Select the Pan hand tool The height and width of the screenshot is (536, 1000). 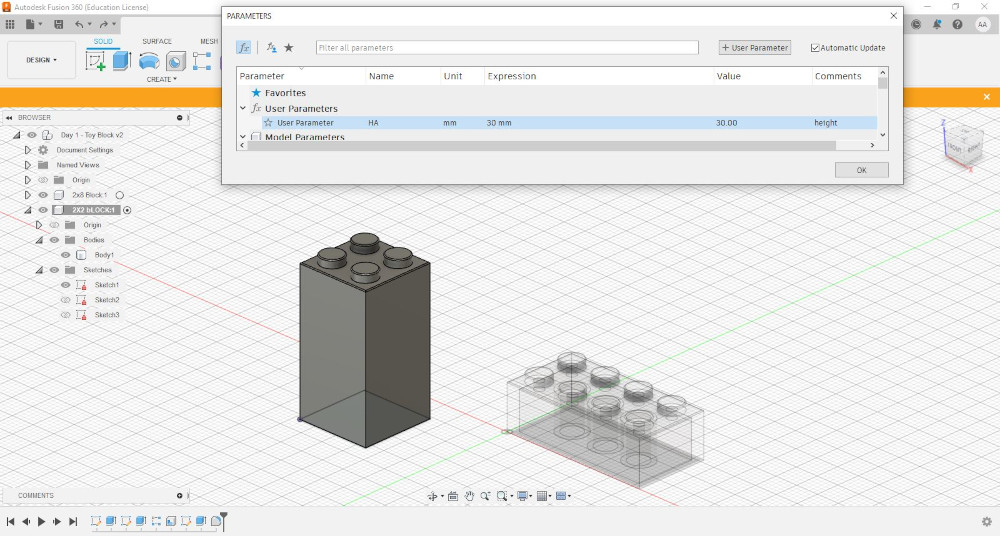pyautogui.click(x=469, y=496)
